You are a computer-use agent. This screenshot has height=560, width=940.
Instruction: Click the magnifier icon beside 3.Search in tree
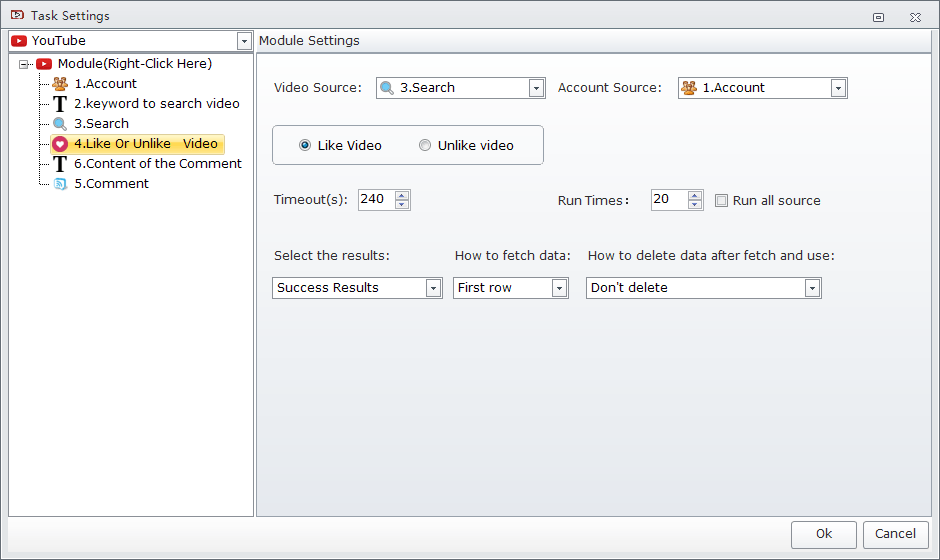[60, 124]
